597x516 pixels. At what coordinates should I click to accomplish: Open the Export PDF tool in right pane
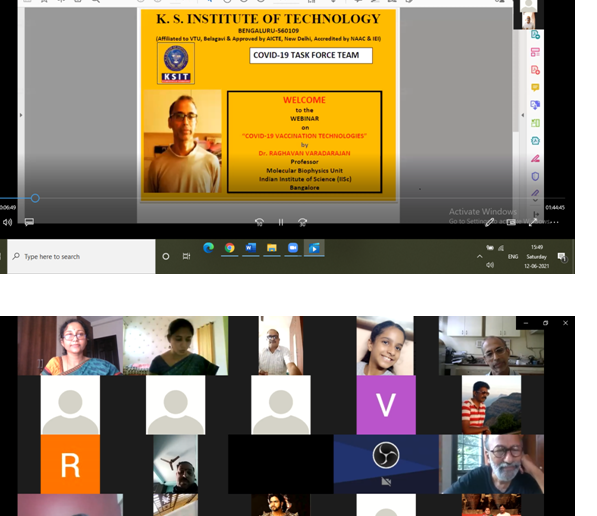point(535,35)
